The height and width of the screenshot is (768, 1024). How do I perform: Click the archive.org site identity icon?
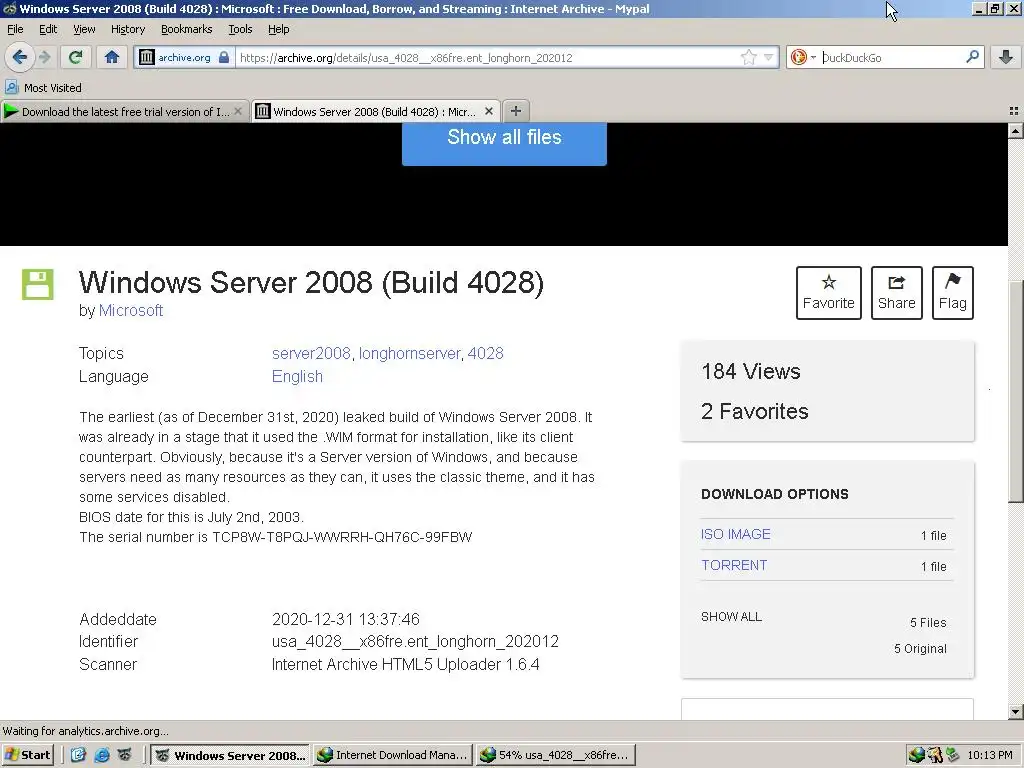coord(147,57)
